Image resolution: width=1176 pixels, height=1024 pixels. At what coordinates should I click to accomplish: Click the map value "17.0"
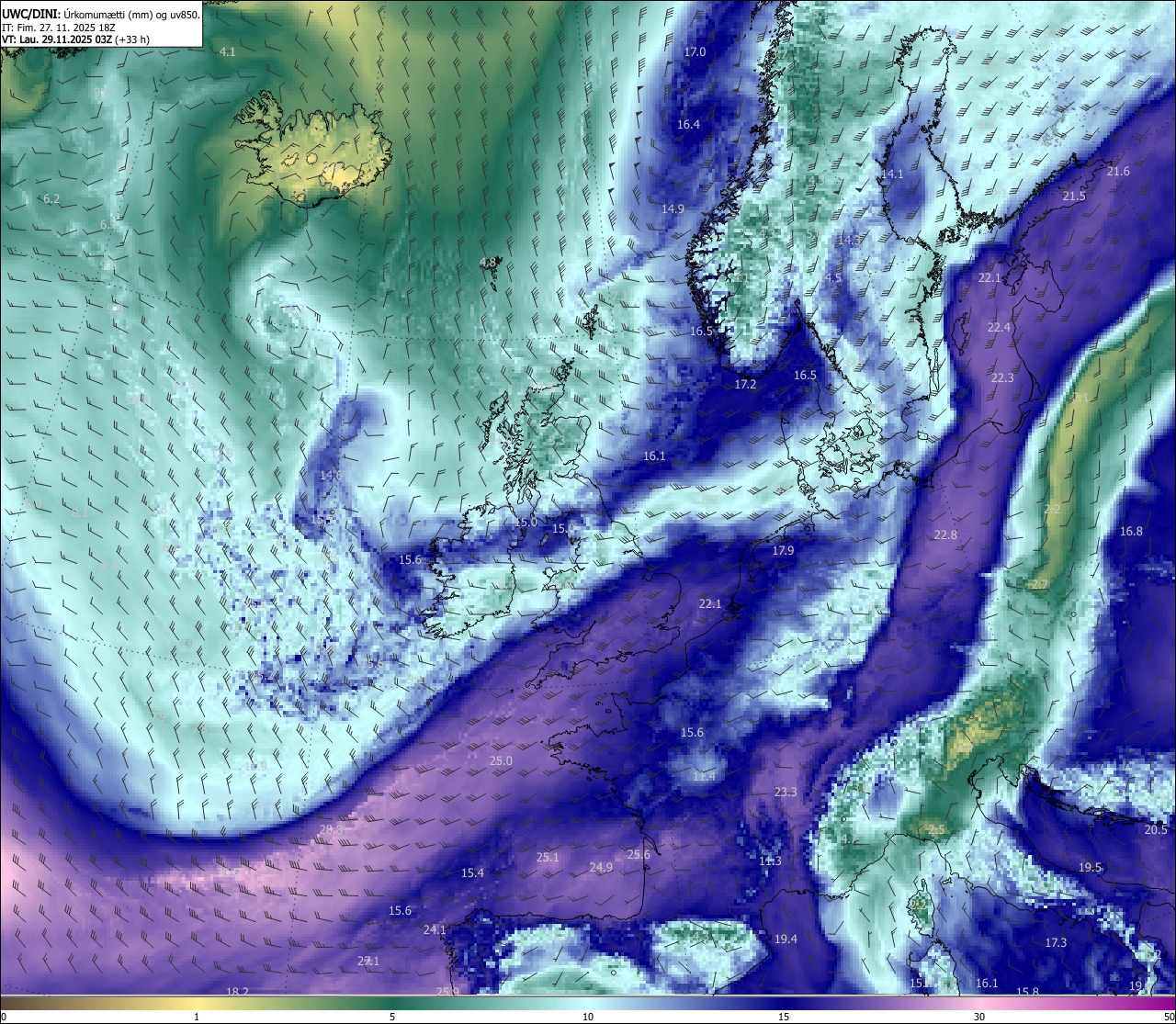coord(695,52)
